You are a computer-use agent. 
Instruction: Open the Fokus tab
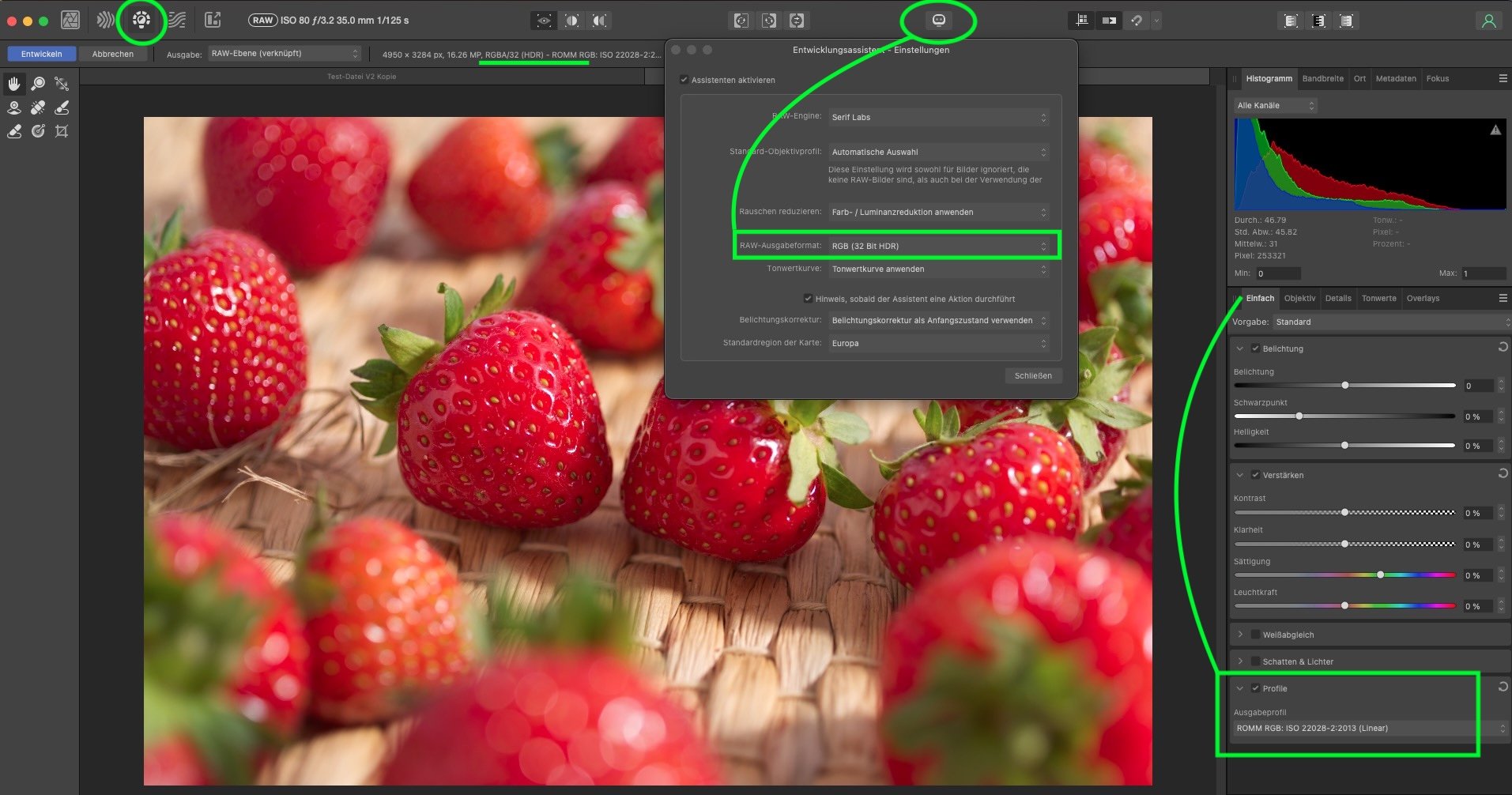click(1438, 78)
